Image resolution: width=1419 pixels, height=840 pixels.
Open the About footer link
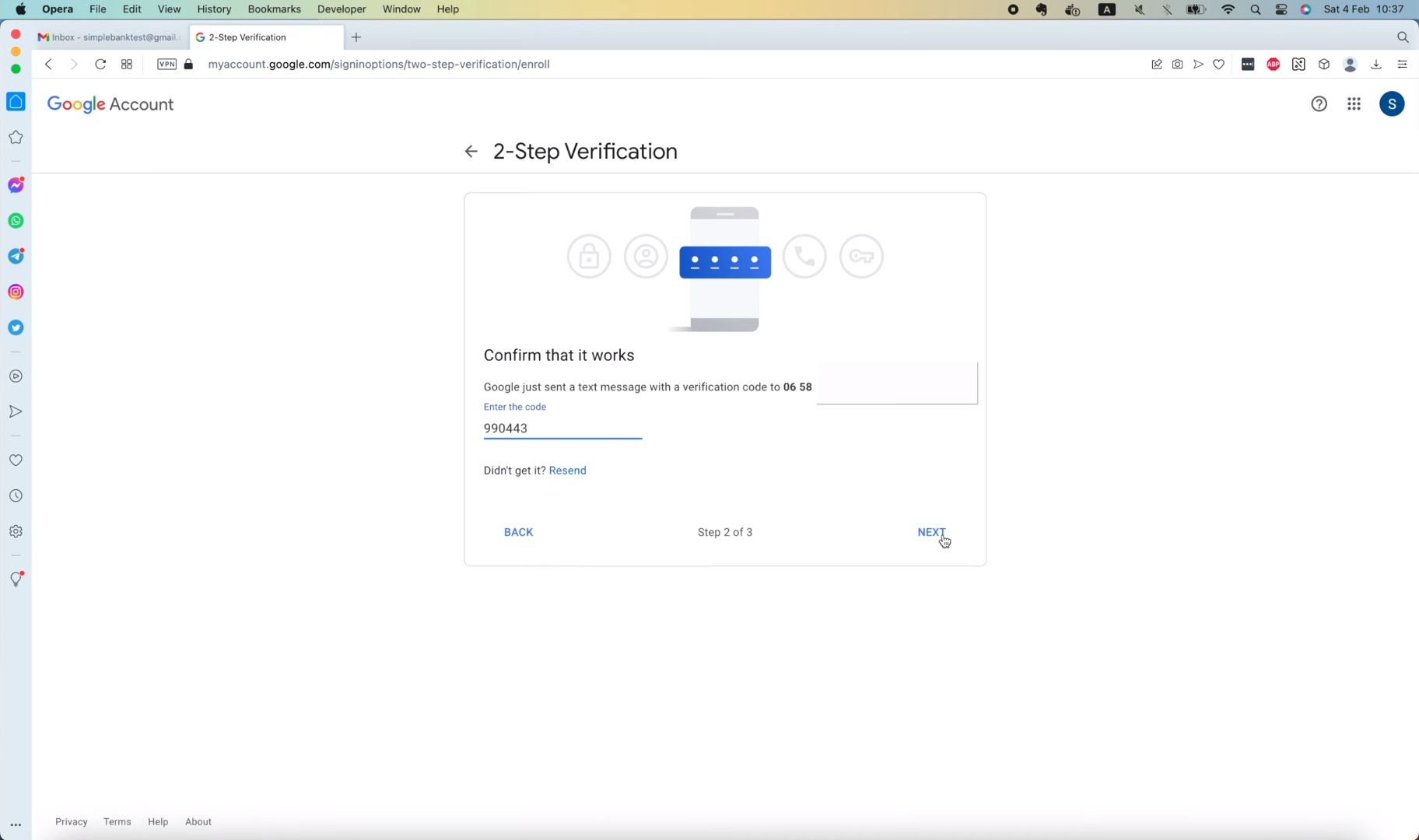198,822
